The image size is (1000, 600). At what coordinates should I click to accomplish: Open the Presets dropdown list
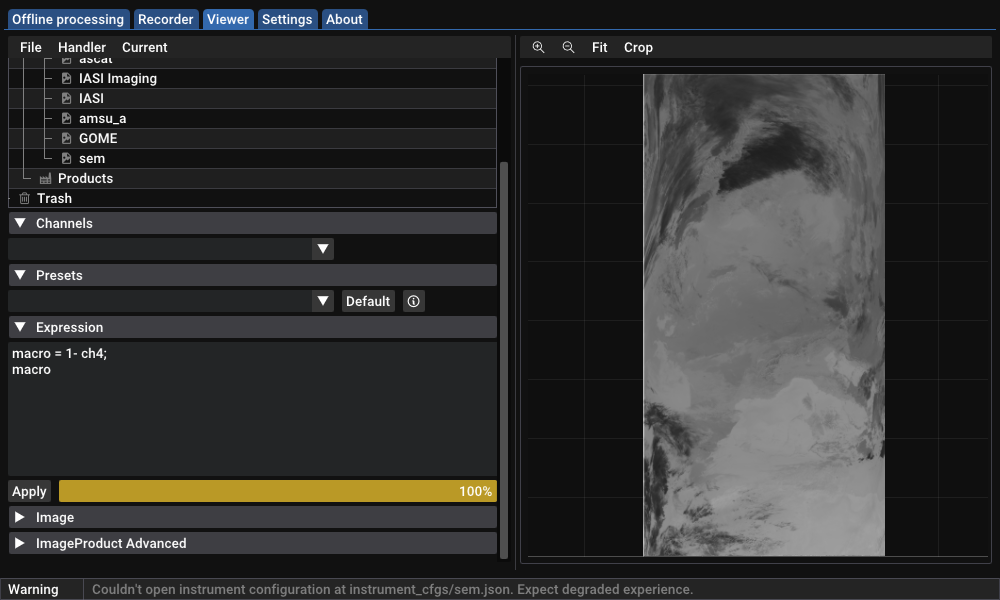tap(322, 301)
